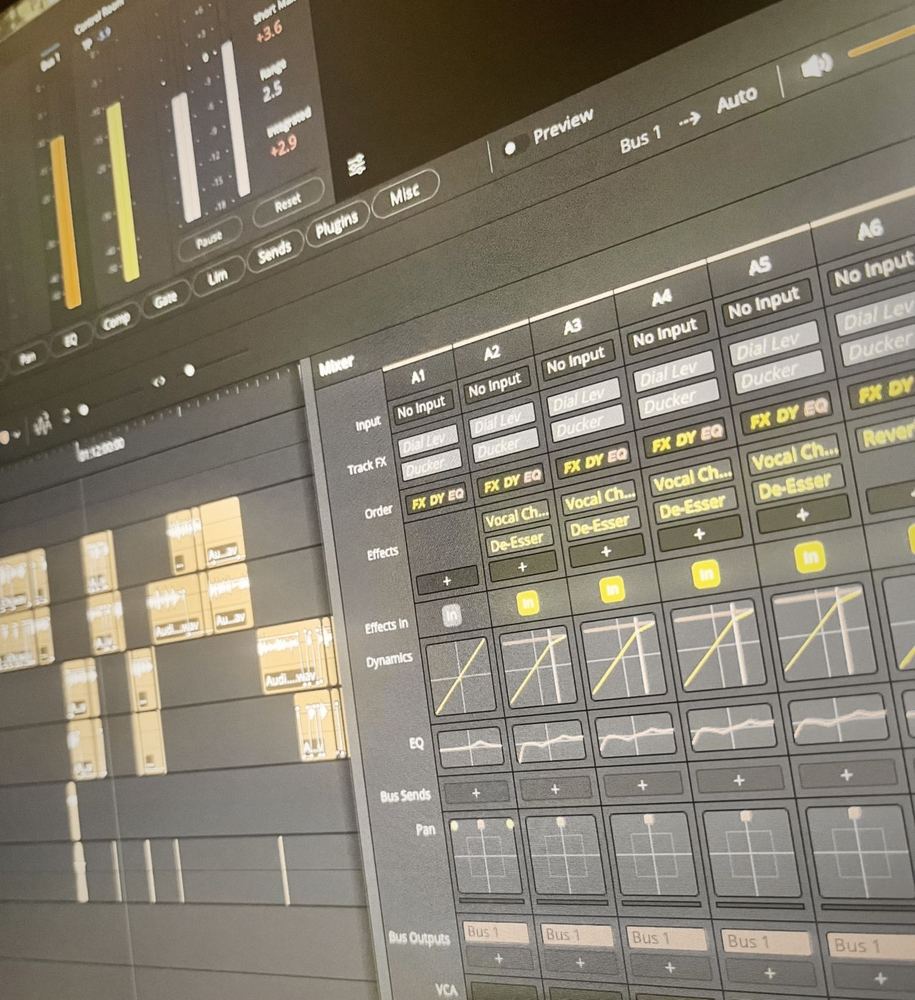Image resolution: width=915 pixels, height=1000 pixels.
Task: Open the A1 Pan control
Action: 485,857
